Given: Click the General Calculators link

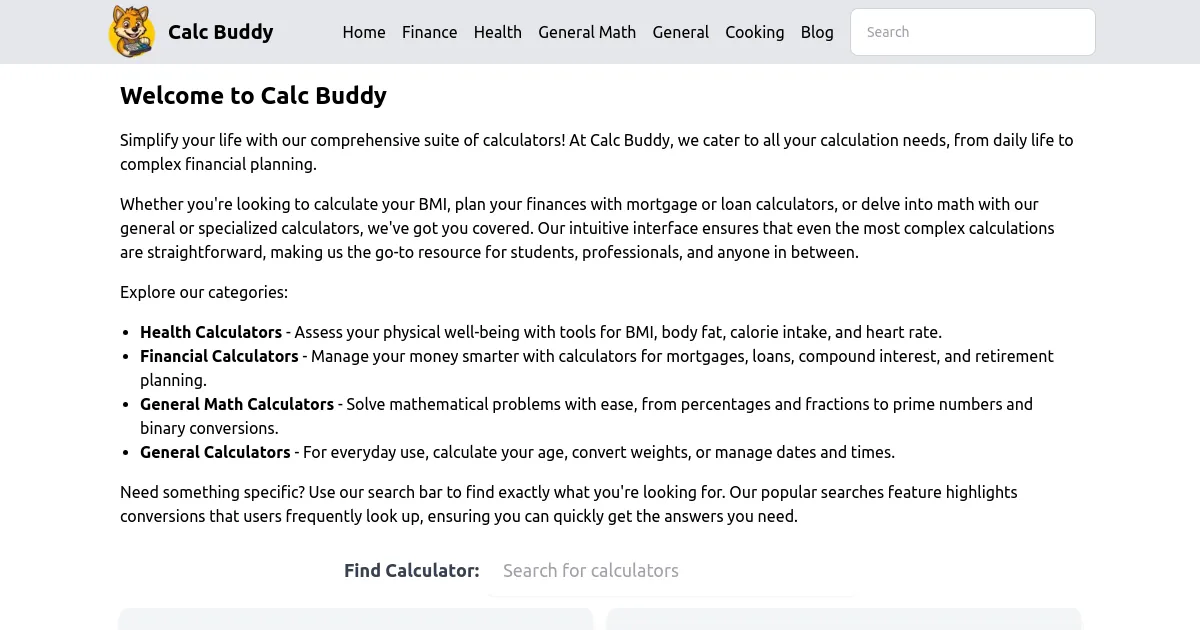Looking at the screenshot, I should [215, 452].
